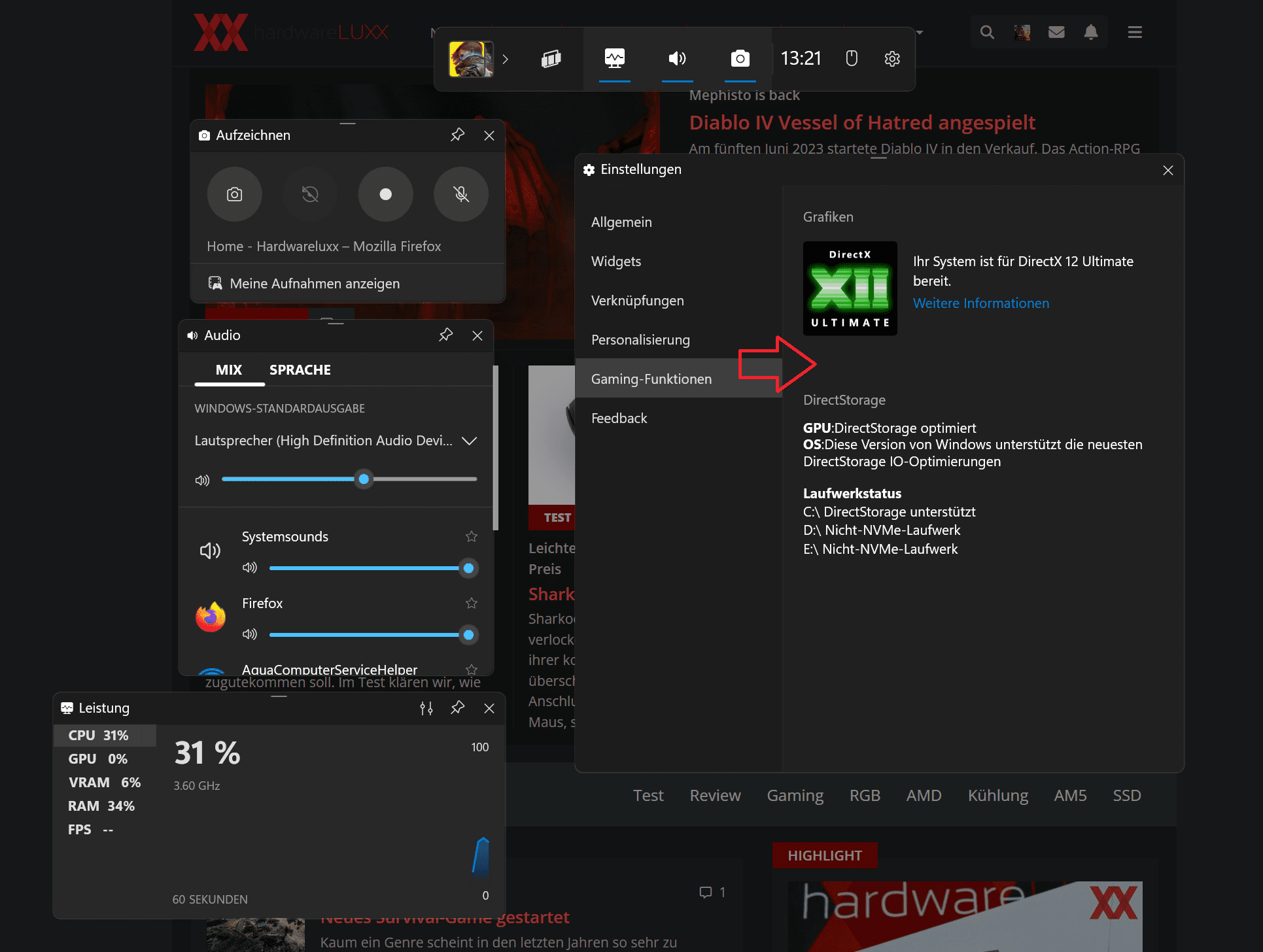
Task: Click the hardwareLUXX site logo
Action: coord(291,32)
